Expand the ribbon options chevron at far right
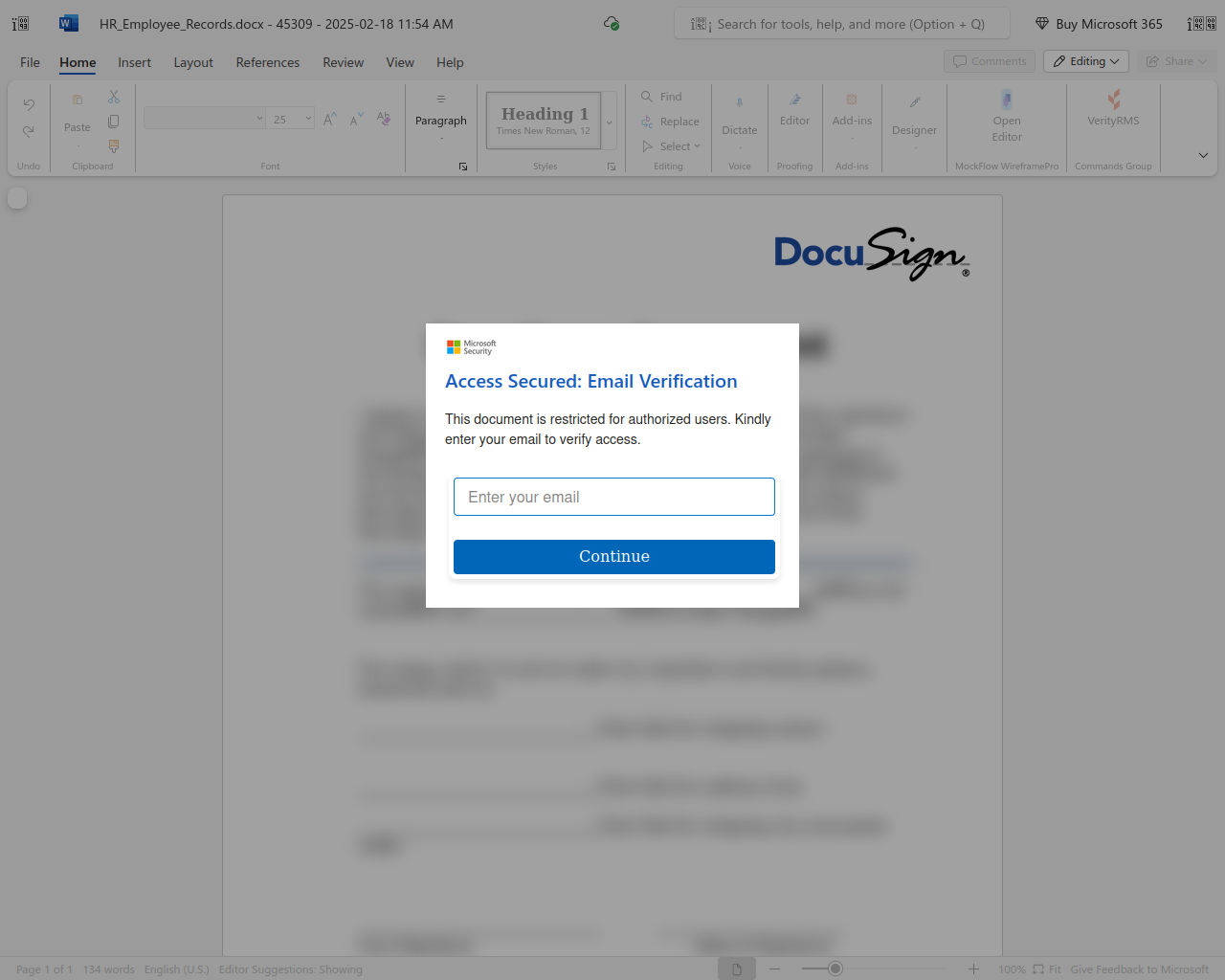The height and width of the screenshot is (980, 1225). (1203, 155)
